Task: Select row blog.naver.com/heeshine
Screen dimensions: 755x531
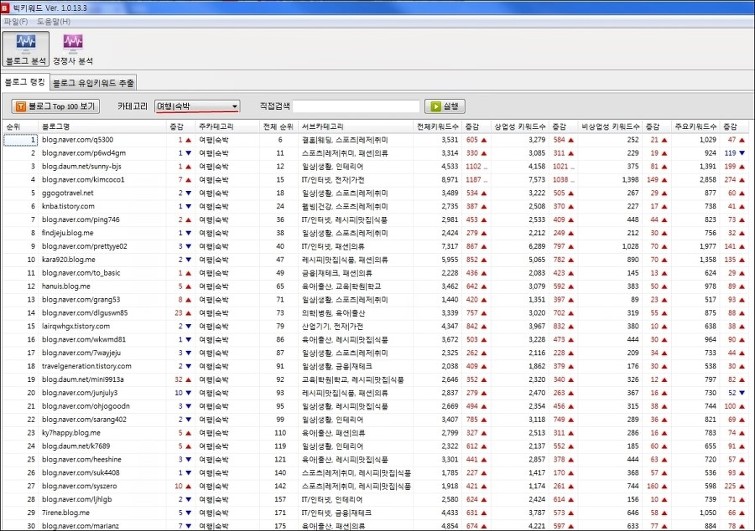Action: pyautogui.click(x=376, y=459)
